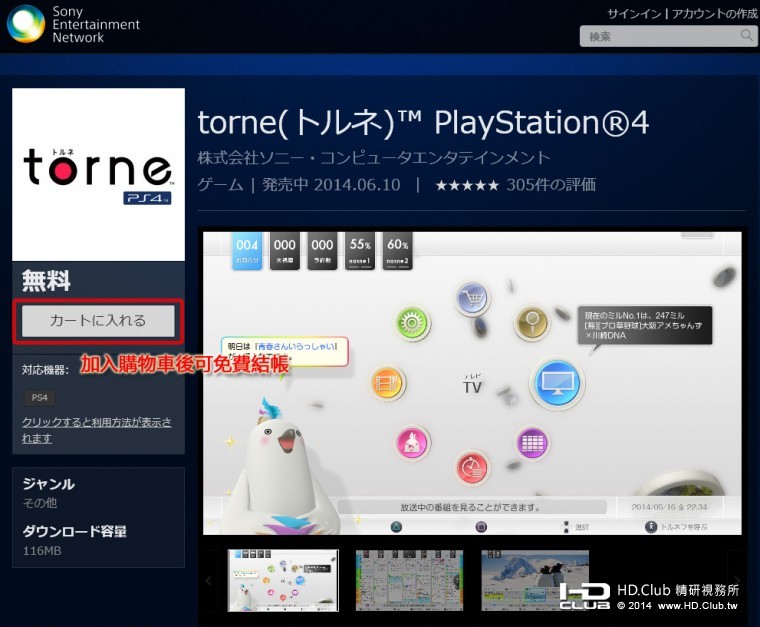
Task: Click the five-star rating
Action: point(467,185)
